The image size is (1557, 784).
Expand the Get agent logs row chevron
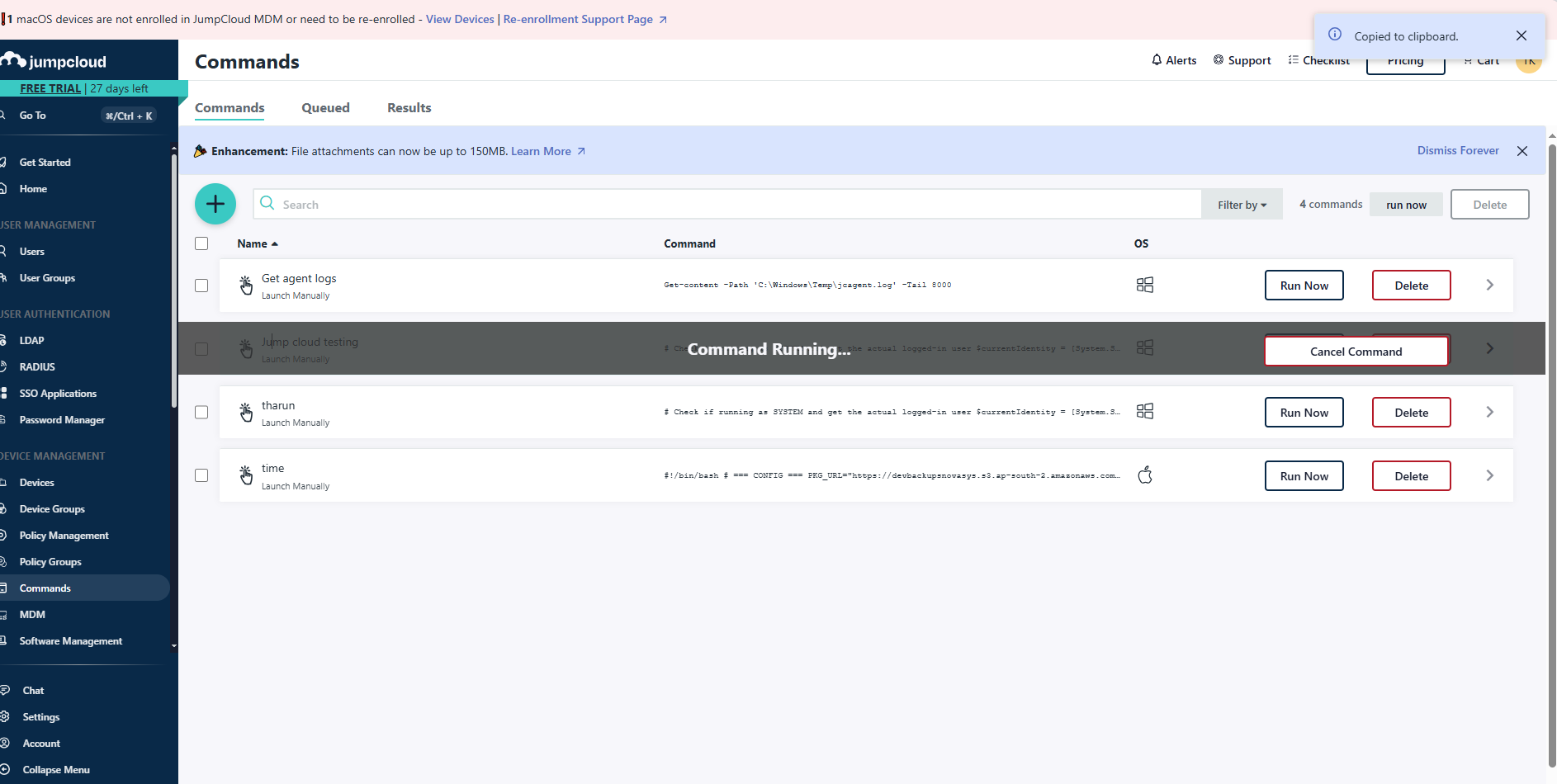coord(1490,285)
